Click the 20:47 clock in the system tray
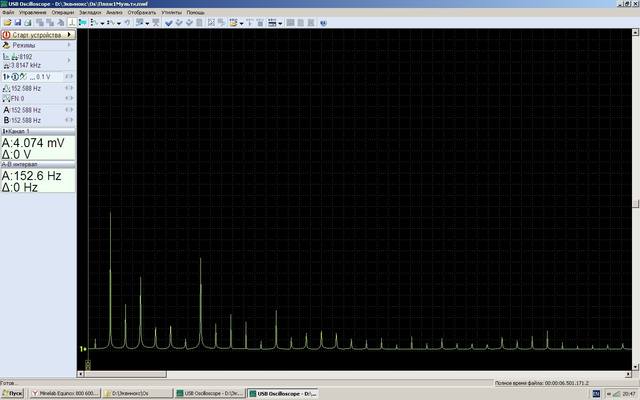Viewport: 640px width, 400px height. click(629, 393)
